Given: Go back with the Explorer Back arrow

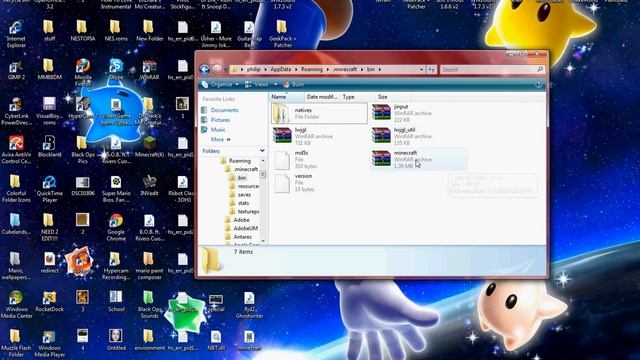Looking at the screenshot, I should (x=204, y=69).
